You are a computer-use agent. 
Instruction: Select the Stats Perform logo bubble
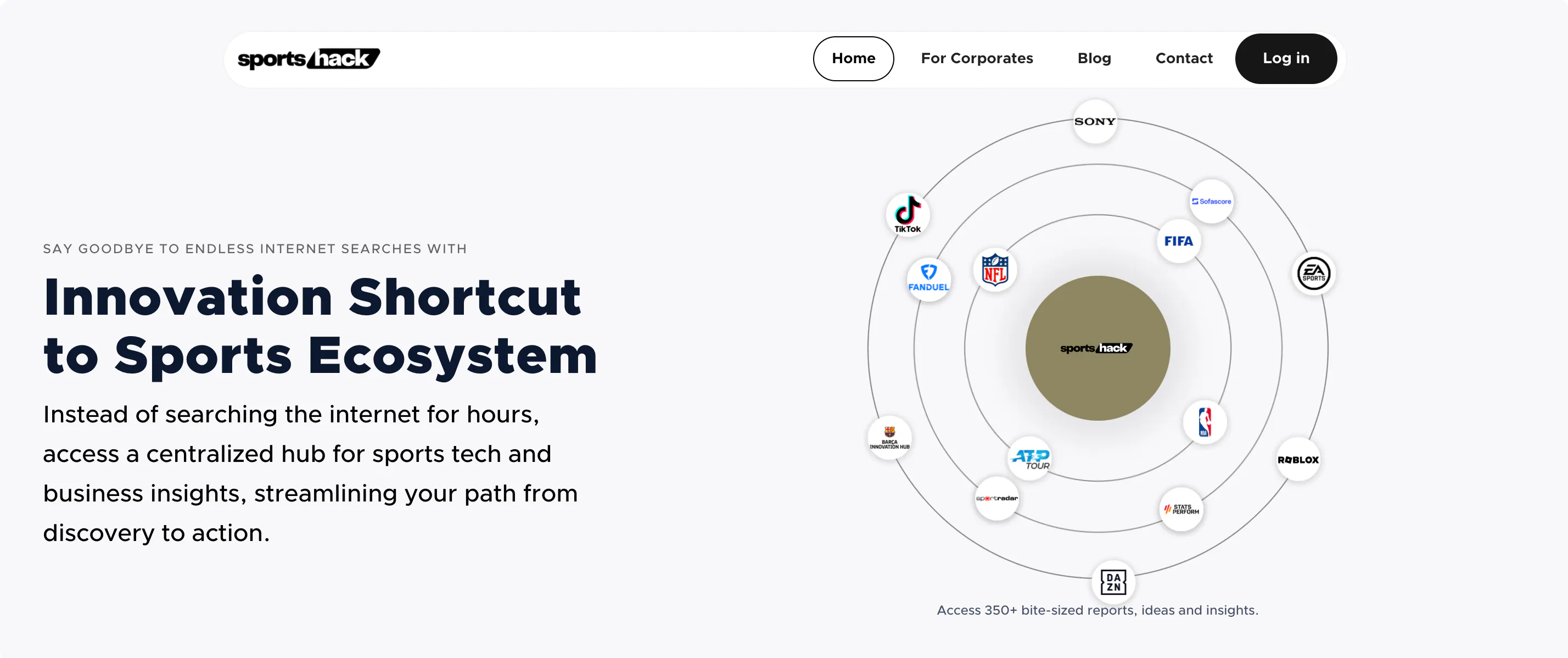(x=1181, y=510)
